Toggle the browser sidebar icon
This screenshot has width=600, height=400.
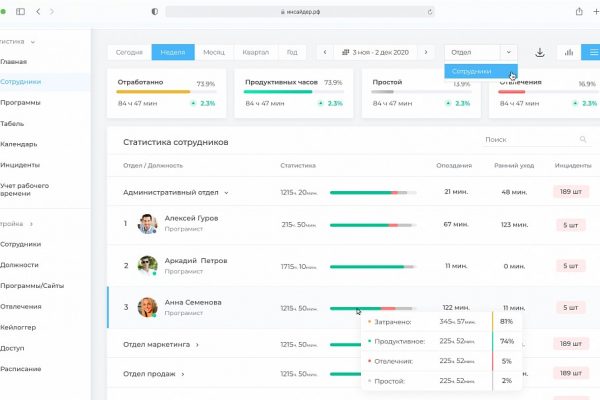pyautogui.click(x=20, y=11)
